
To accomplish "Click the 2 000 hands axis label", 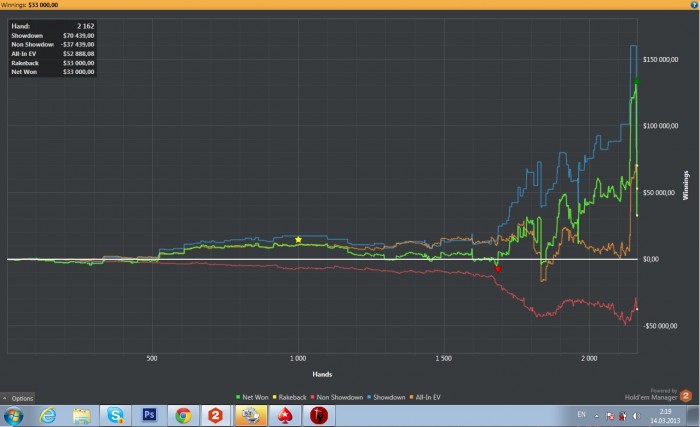I will pyautogui.click(x=589, y=359).
